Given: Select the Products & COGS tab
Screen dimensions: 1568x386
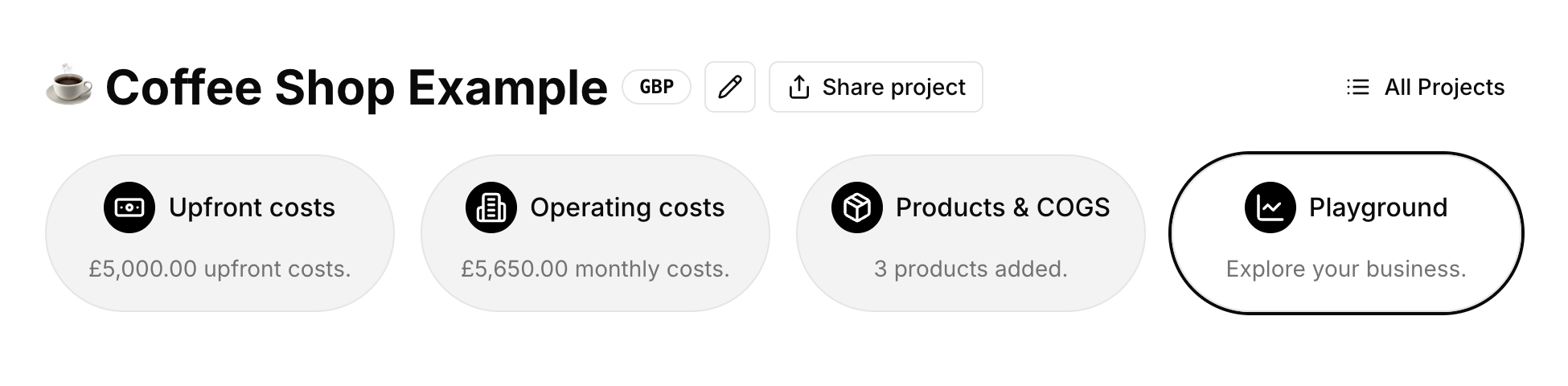Looking at the screenshot, I should click(971, 233).
